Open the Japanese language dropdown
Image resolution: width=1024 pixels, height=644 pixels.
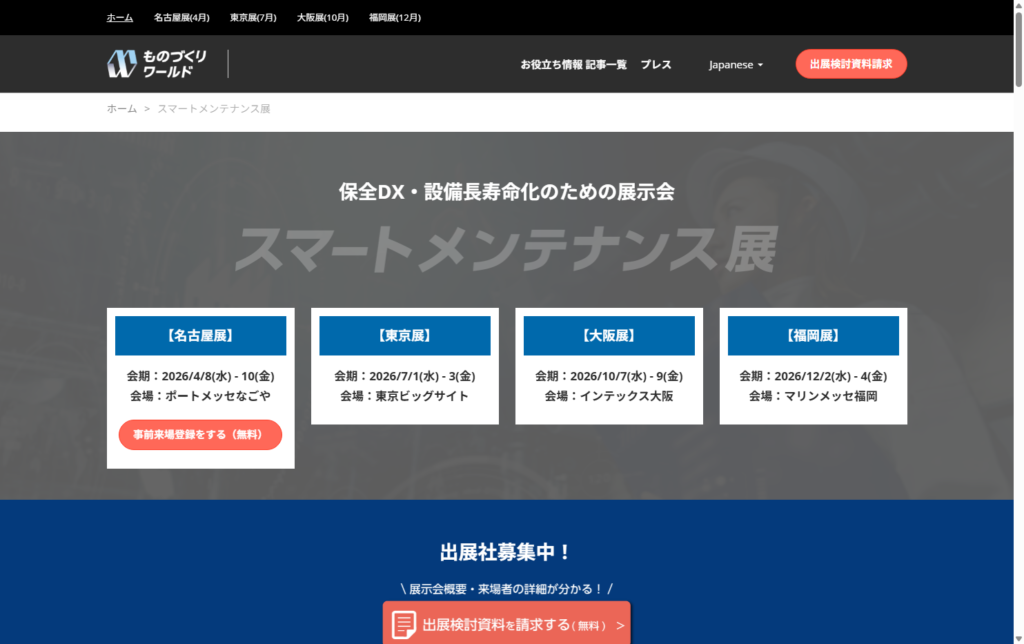point(735,64)
